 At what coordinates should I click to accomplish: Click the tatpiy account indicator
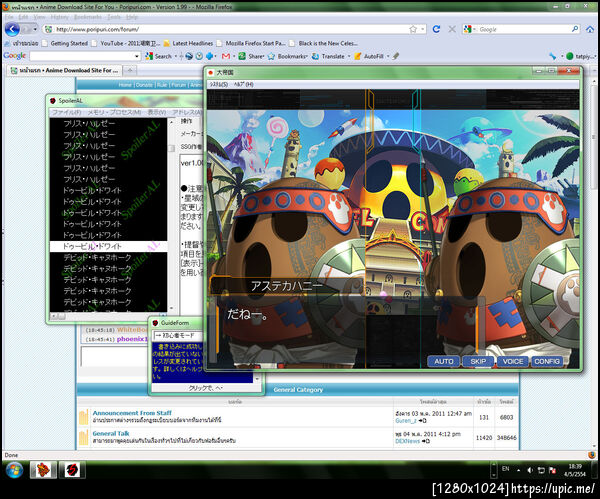coord(581,56)
